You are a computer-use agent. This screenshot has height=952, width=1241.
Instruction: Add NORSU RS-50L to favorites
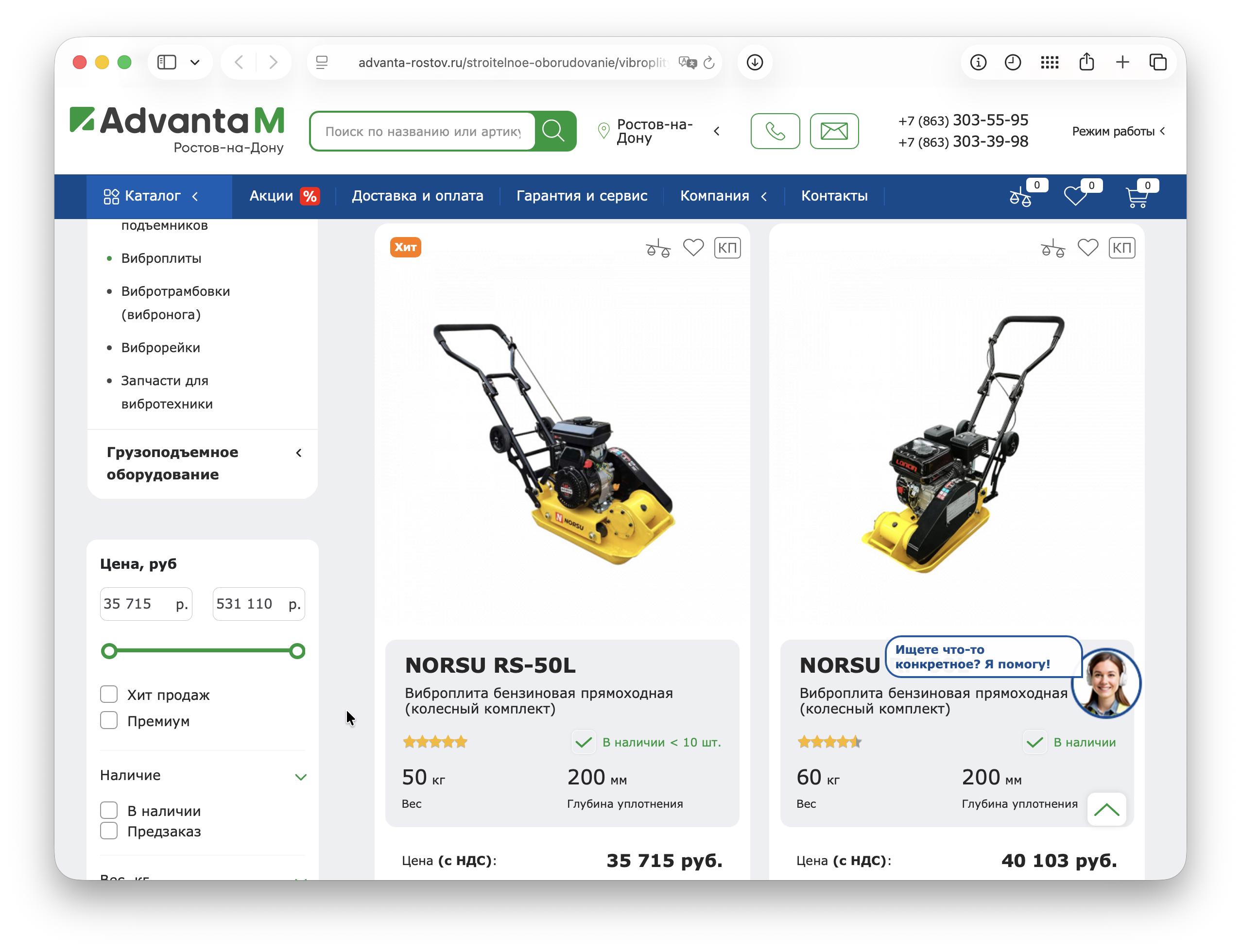pyautogui.click(x=693, y=248)
